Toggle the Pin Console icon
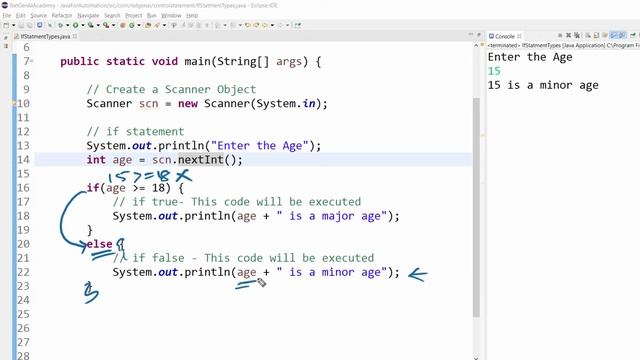The width and height of the screenshot is (640, 360). [633, 36]
